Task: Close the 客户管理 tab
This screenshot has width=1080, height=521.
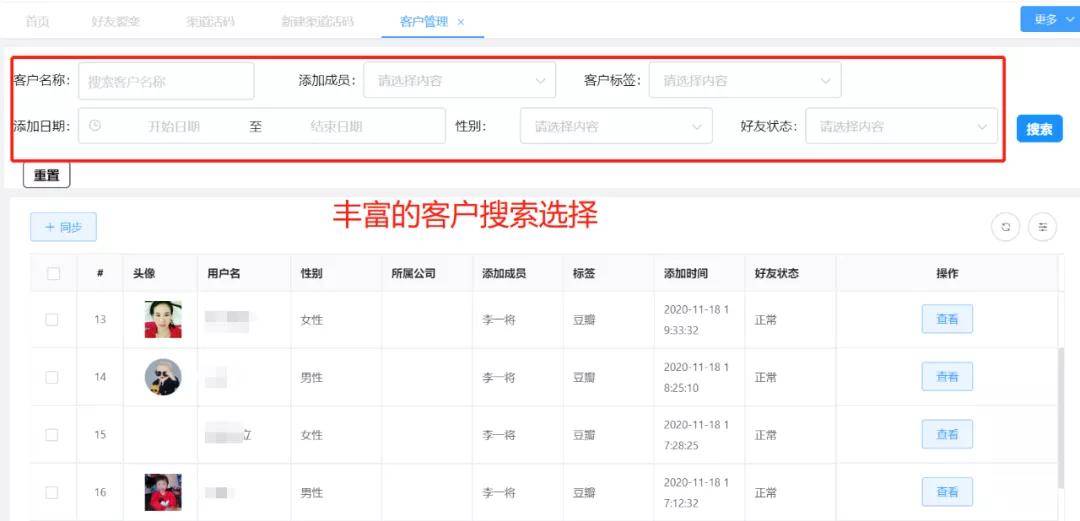Action: pos(461,22)
